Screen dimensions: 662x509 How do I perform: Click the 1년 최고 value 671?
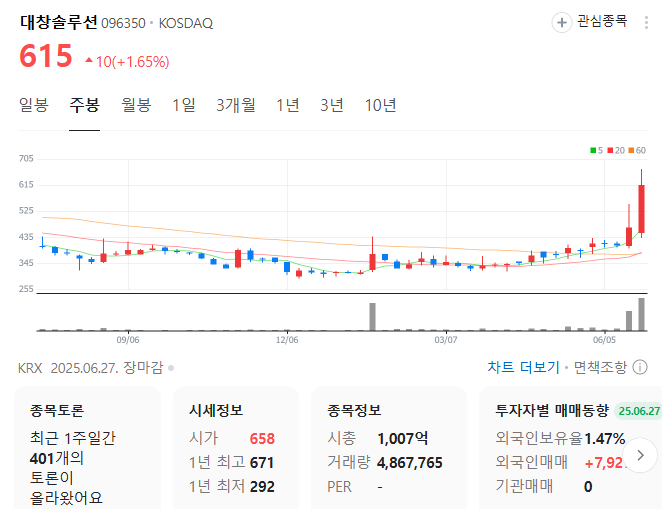click(x=262, y=463)
